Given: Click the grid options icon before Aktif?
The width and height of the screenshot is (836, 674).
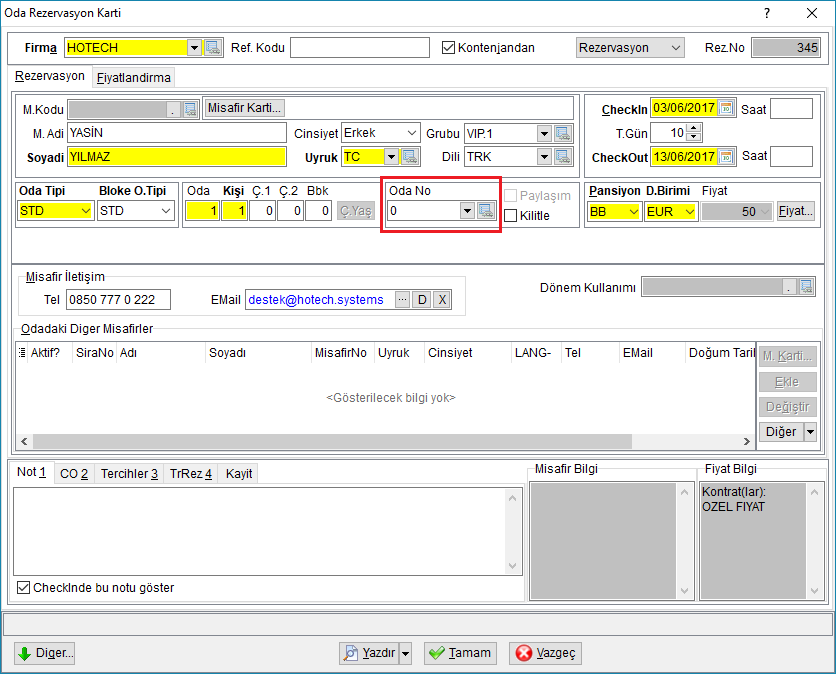Looking at the screenshot, I should point(22,352).
